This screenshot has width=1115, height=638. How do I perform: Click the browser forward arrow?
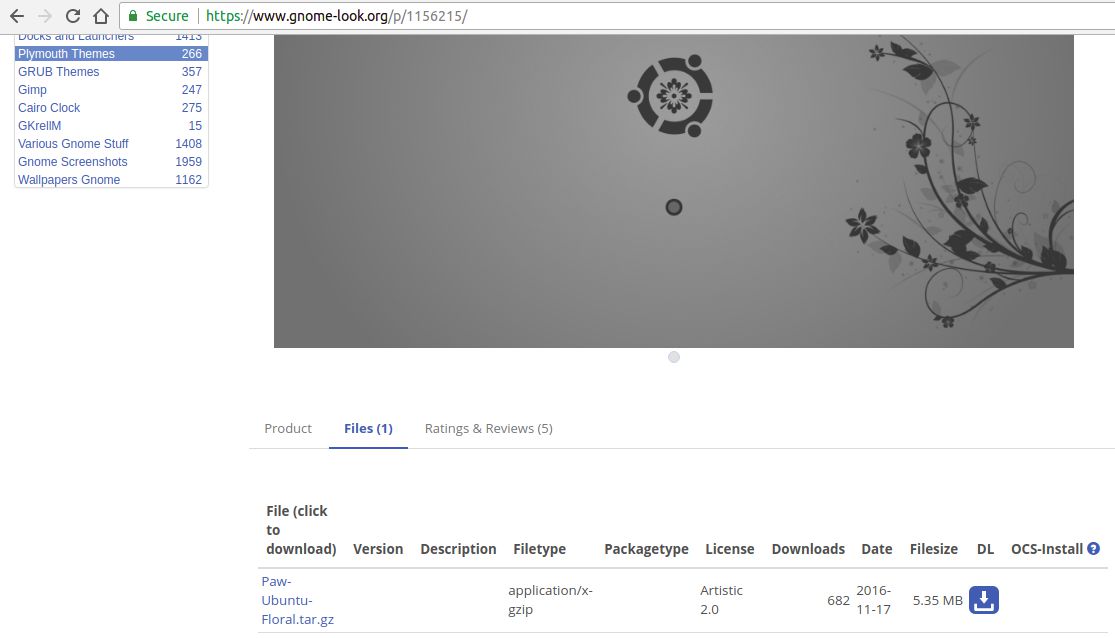click(44, 16)
